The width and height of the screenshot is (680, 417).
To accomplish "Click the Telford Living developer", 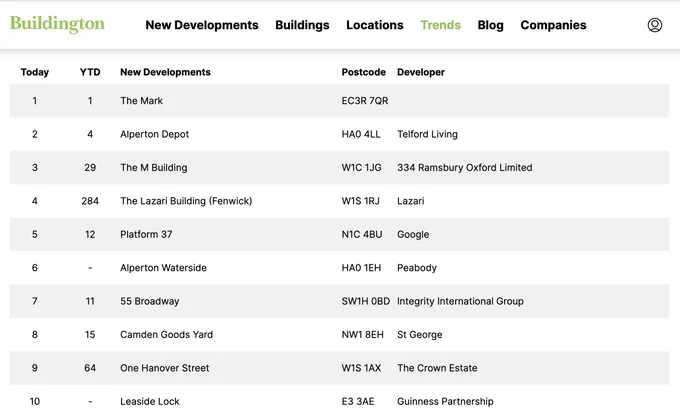I will [427, 134].
